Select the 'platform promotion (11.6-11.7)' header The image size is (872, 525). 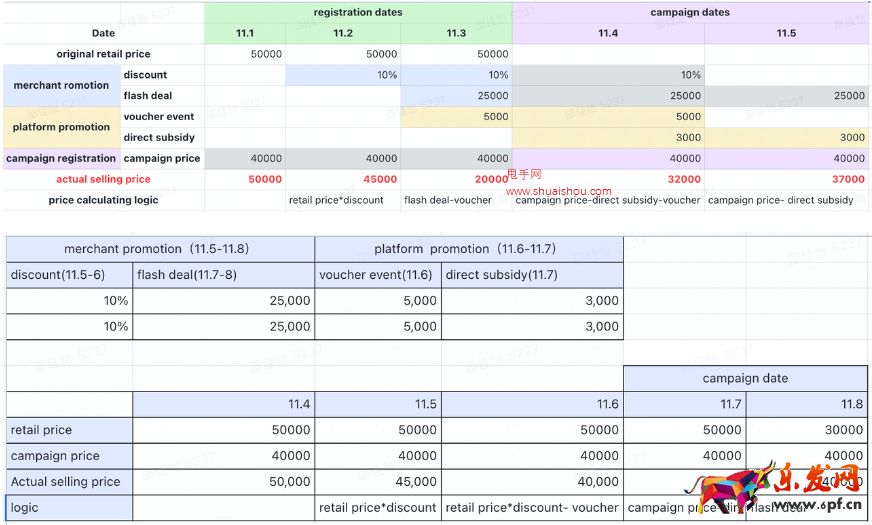click(468, 249)
